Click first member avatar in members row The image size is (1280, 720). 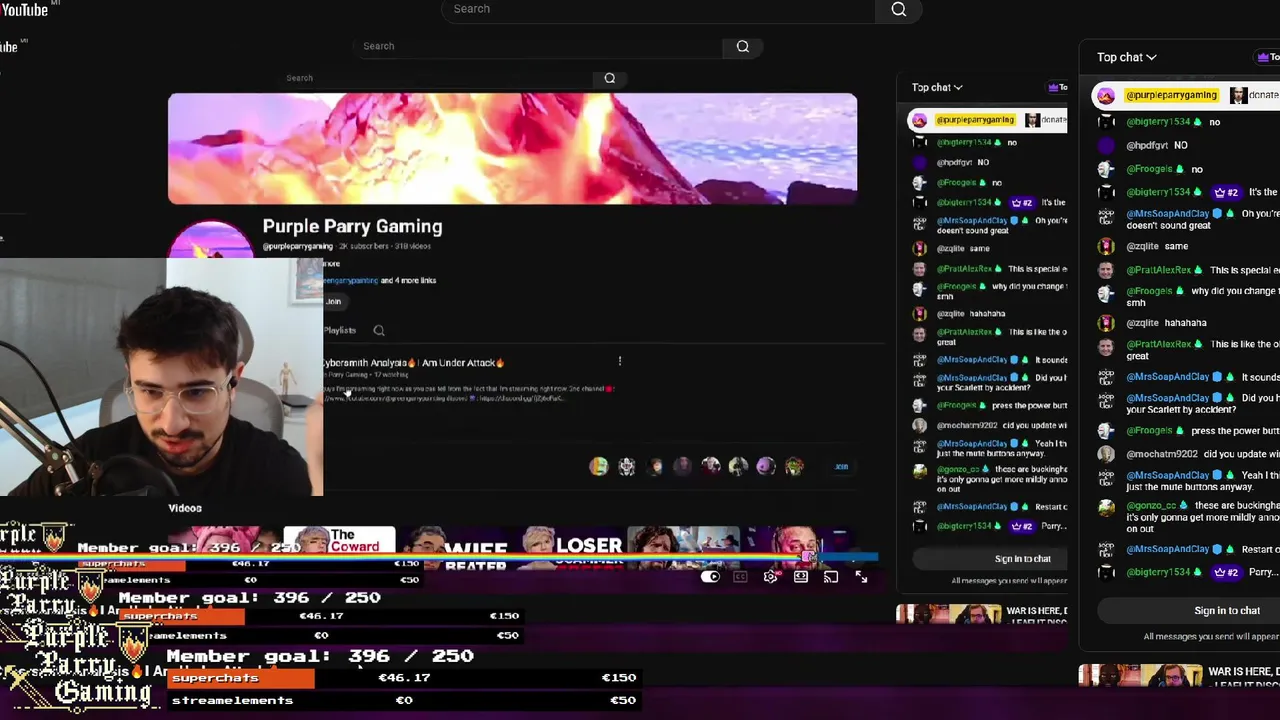[x=598, y=466]
